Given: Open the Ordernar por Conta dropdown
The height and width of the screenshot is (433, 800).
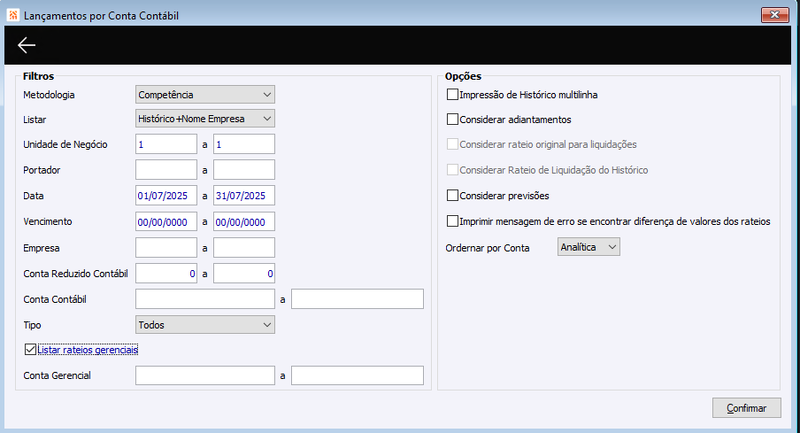Looking at the screenshot, I should 588,247.
